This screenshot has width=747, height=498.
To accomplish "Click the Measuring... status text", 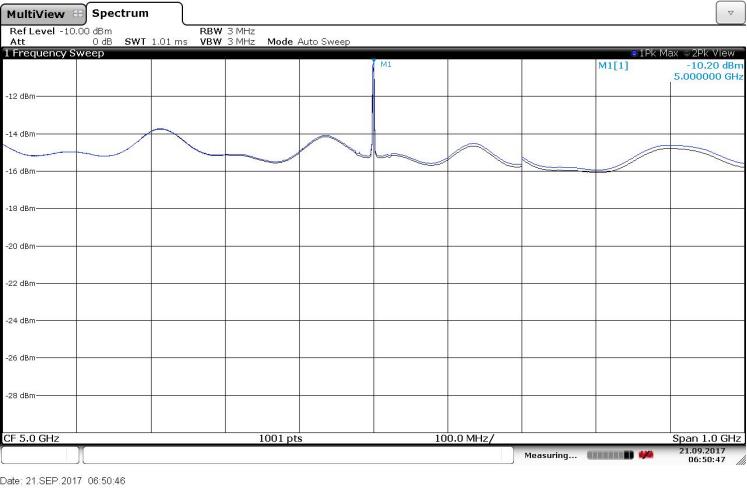I will coord(550,456).
